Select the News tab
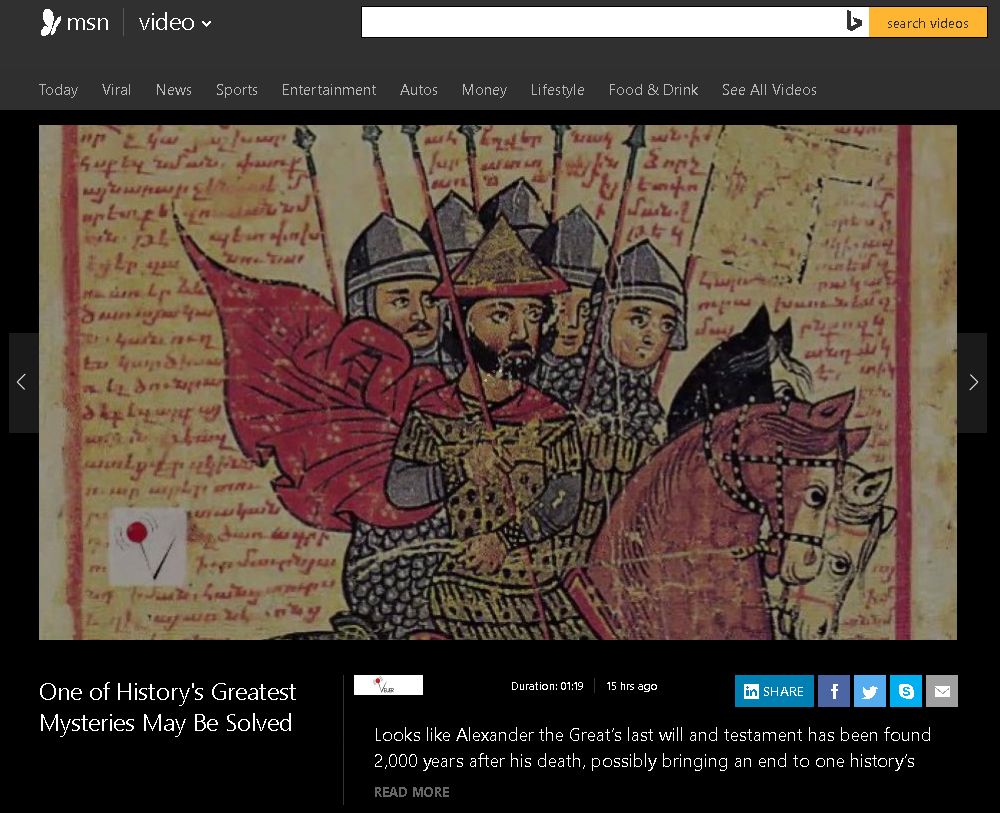1000x813 pixels. 173,90
